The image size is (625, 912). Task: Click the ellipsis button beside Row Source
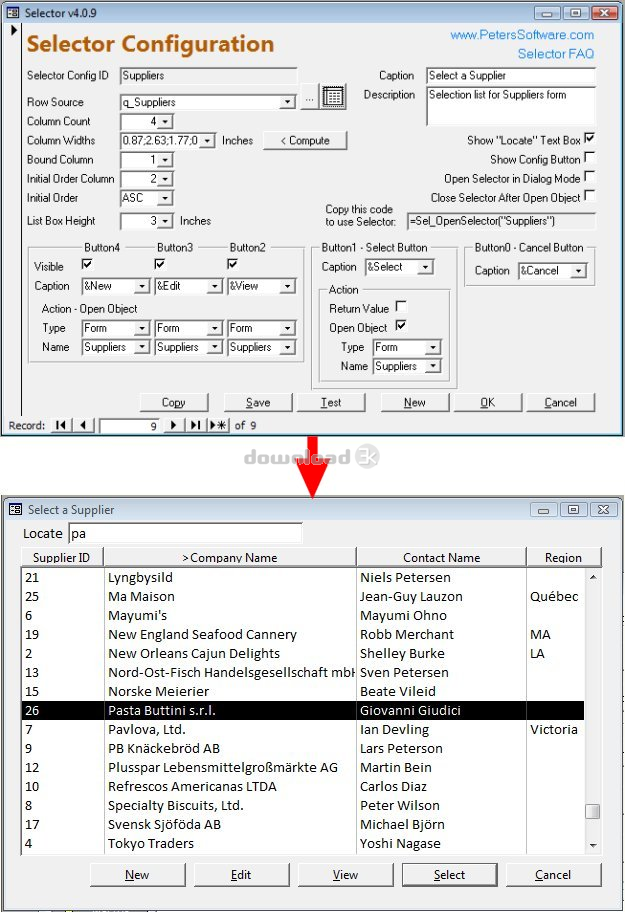309,99
